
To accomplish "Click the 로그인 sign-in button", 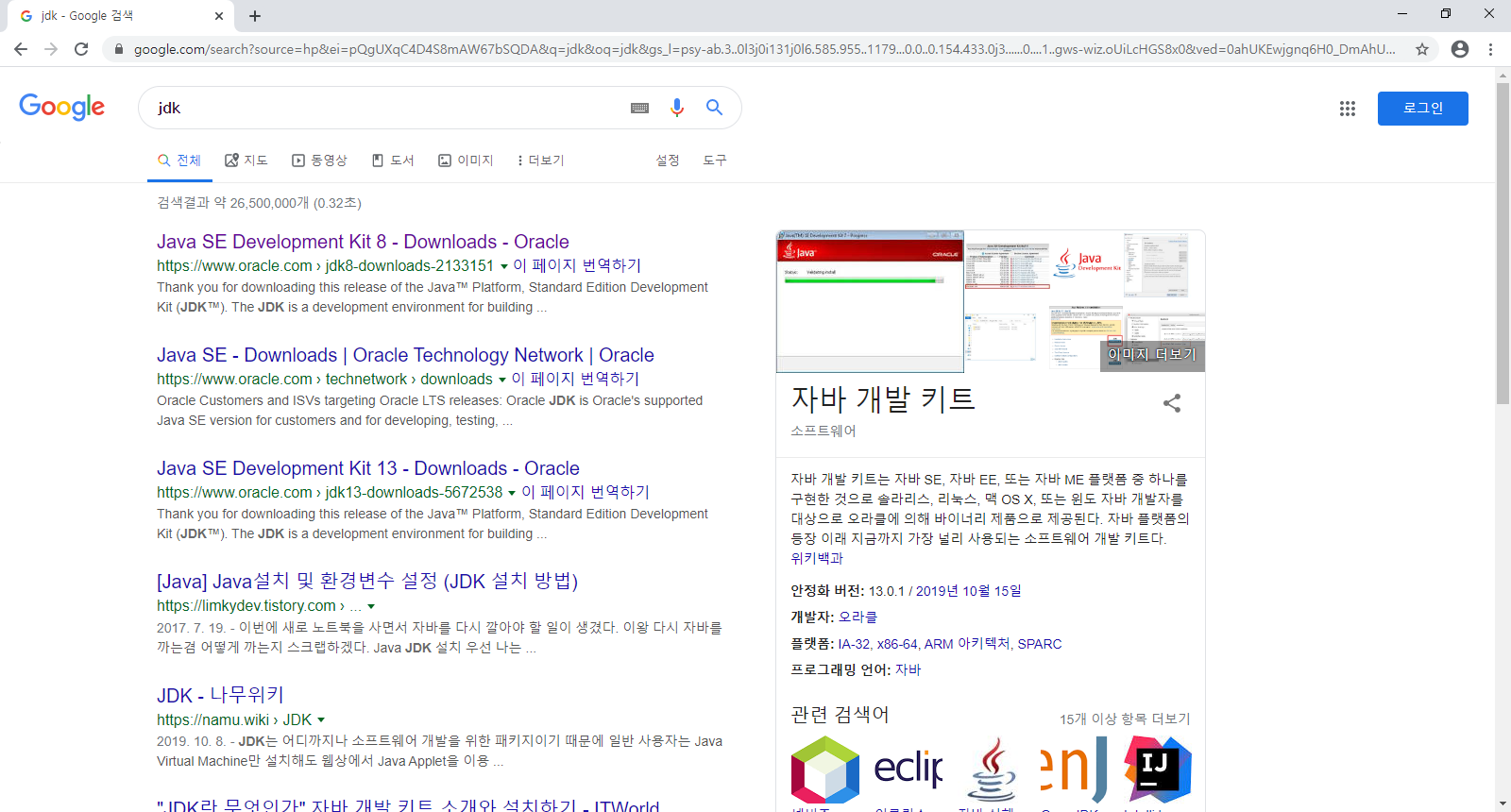I will [1422, 109].
